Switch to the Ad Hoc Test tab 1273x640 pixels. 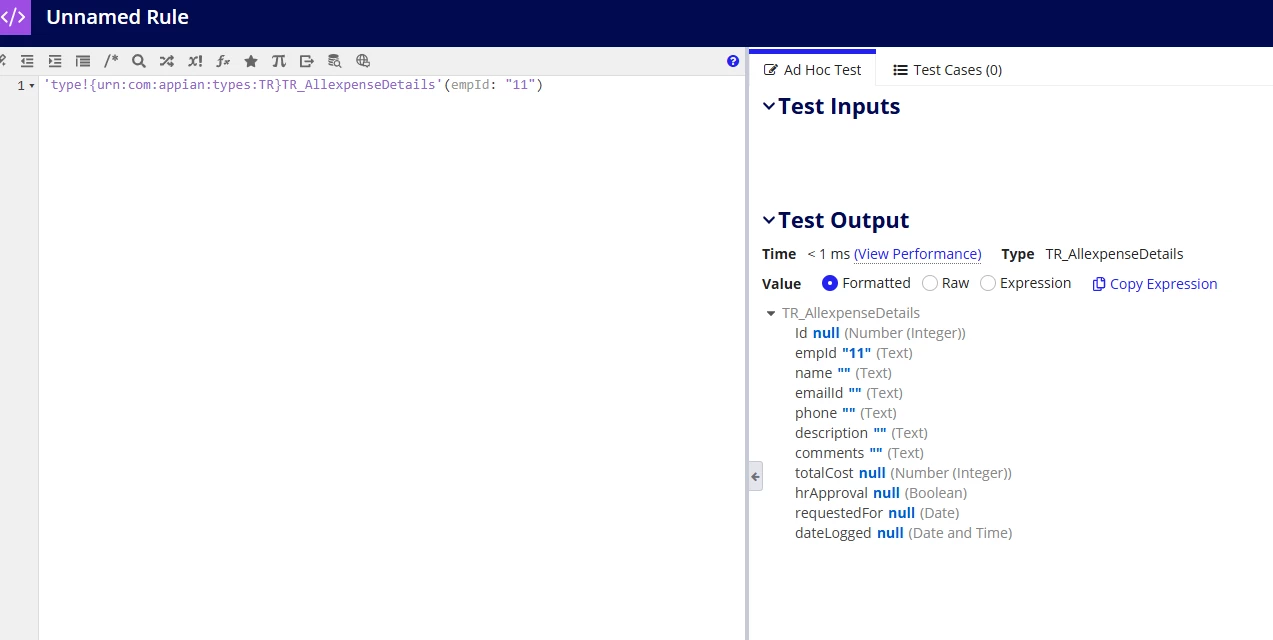[x=812, y=69]
